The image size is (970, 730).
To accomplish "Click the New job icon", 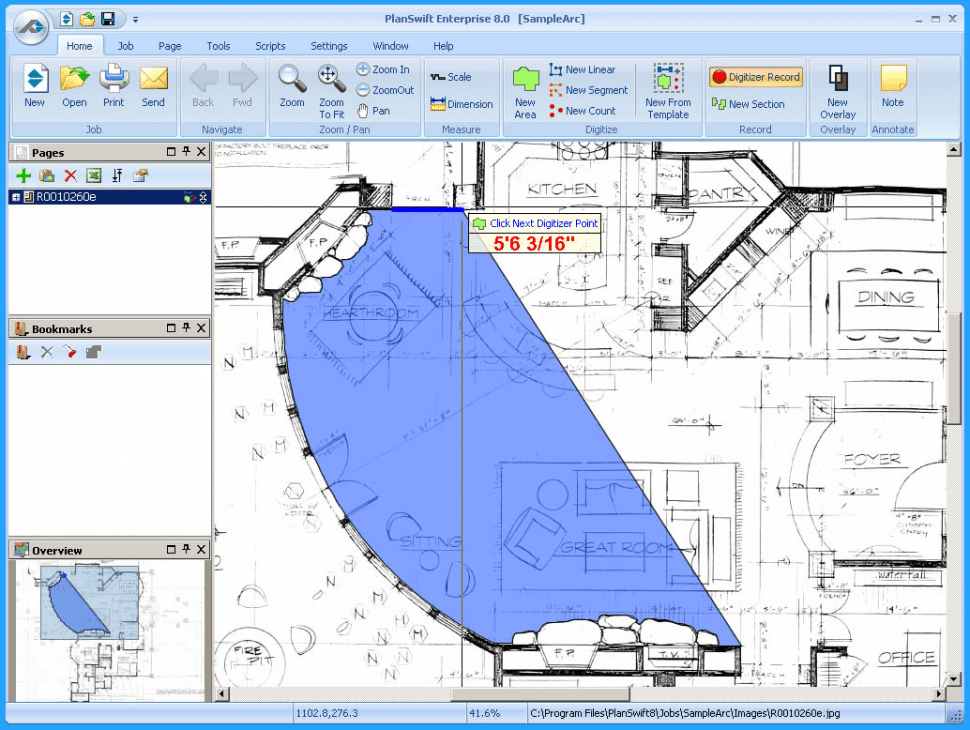I will 35,85.
